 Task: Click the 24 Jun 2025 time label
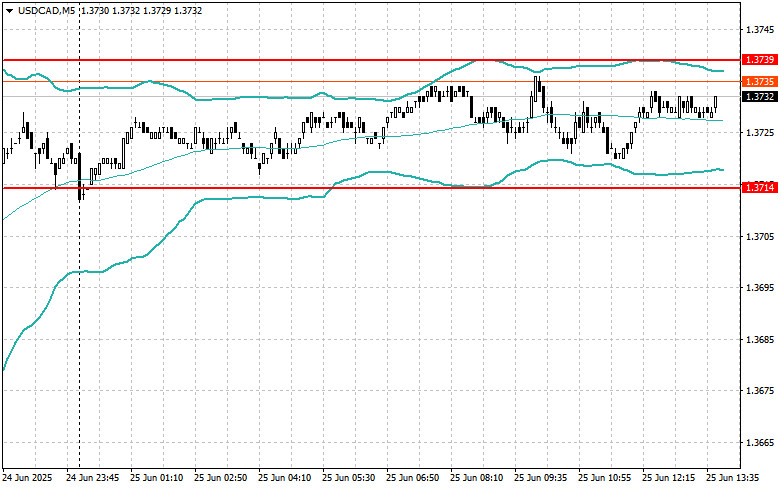point(27,478)
